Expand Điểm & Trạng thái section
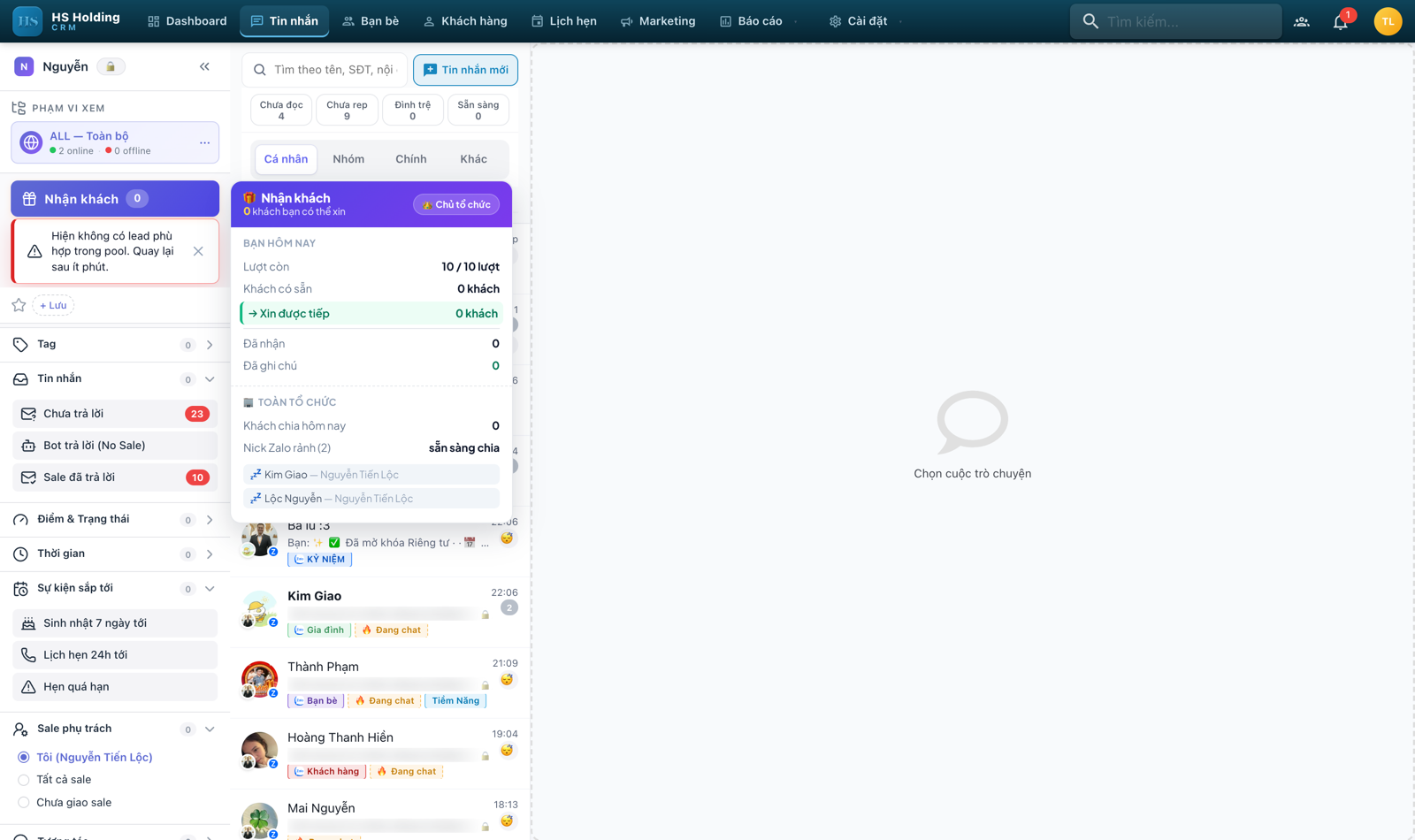This screenshot has width=1415, height=840. click(210, 520)
